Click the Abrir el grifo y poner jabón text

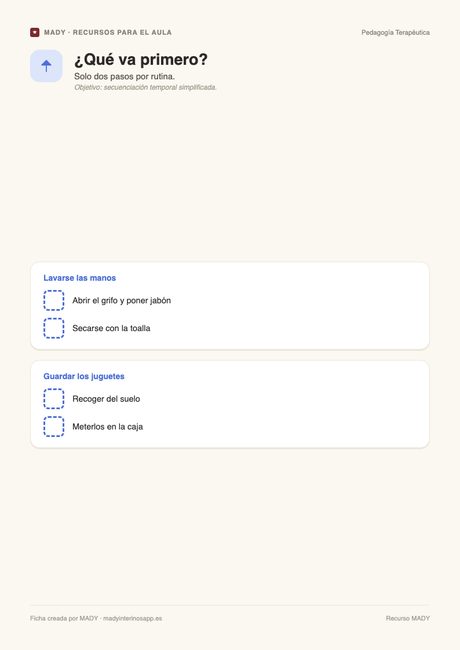click(121, 301)
